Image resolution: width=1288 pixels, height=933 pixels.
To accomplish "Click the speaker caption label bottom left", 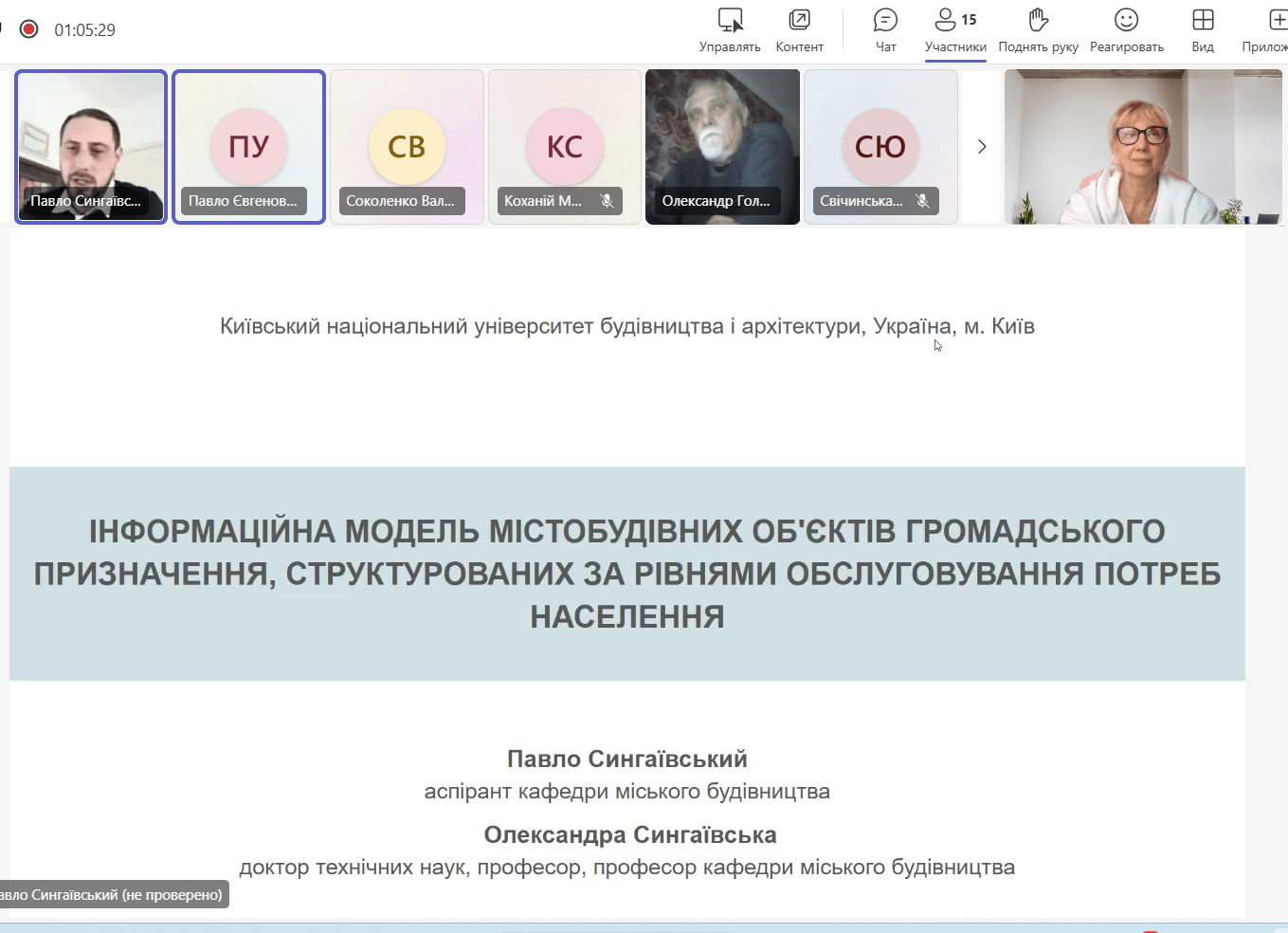I will (114, 894).
